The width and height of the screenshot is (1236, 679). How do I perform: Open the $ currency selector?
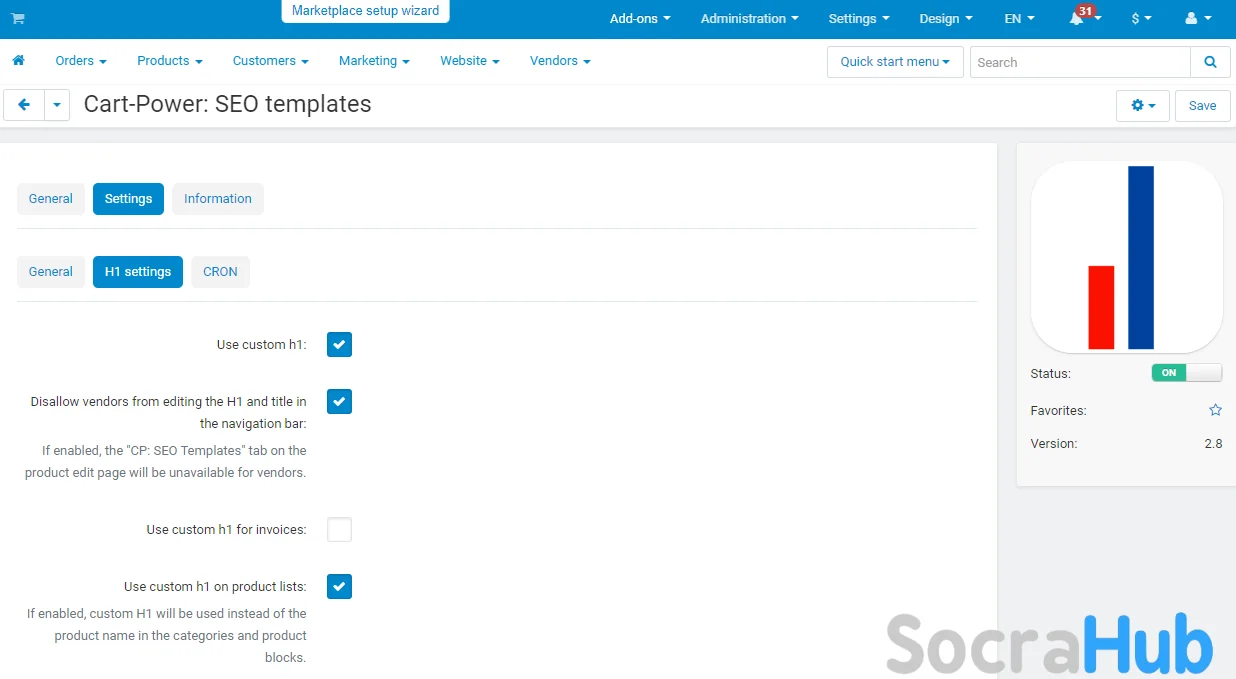1141,19
